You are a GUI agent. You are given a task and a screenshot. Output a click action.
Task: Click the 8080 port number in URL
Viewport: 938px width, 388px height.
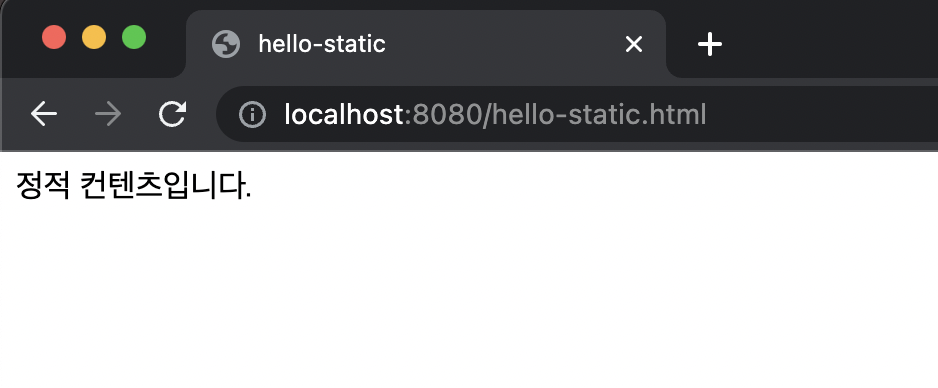447,114
